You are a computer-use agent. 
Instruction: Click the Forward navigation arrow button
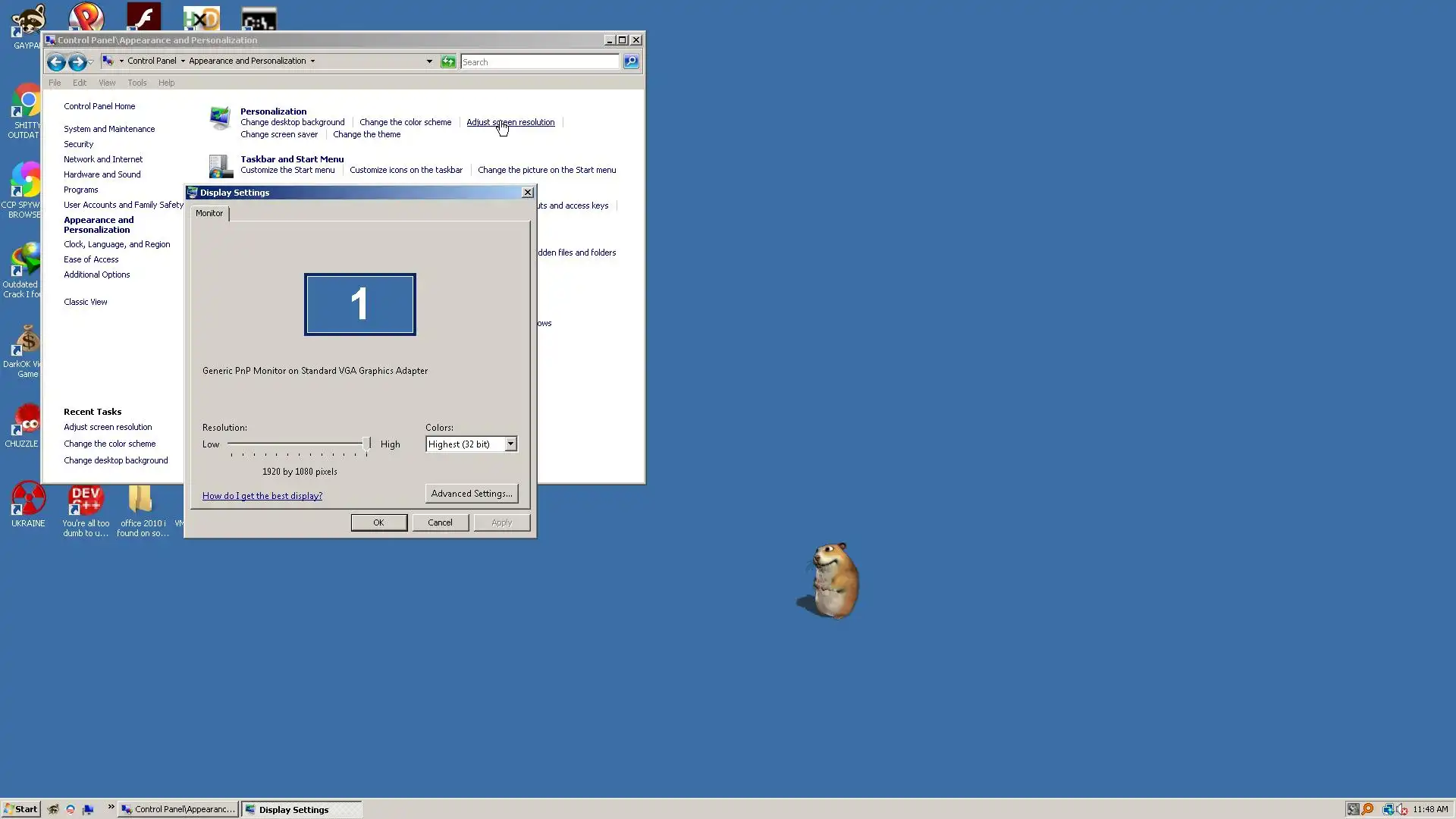[x=77, y=62]
